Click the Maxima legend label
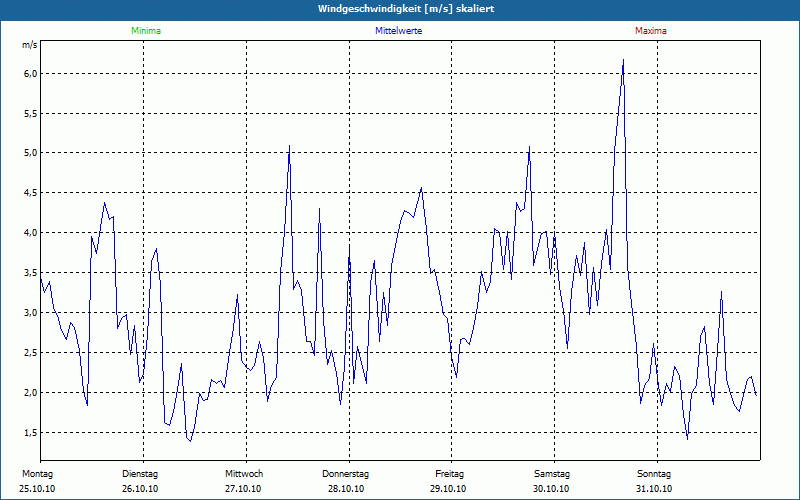 [651, 31]
